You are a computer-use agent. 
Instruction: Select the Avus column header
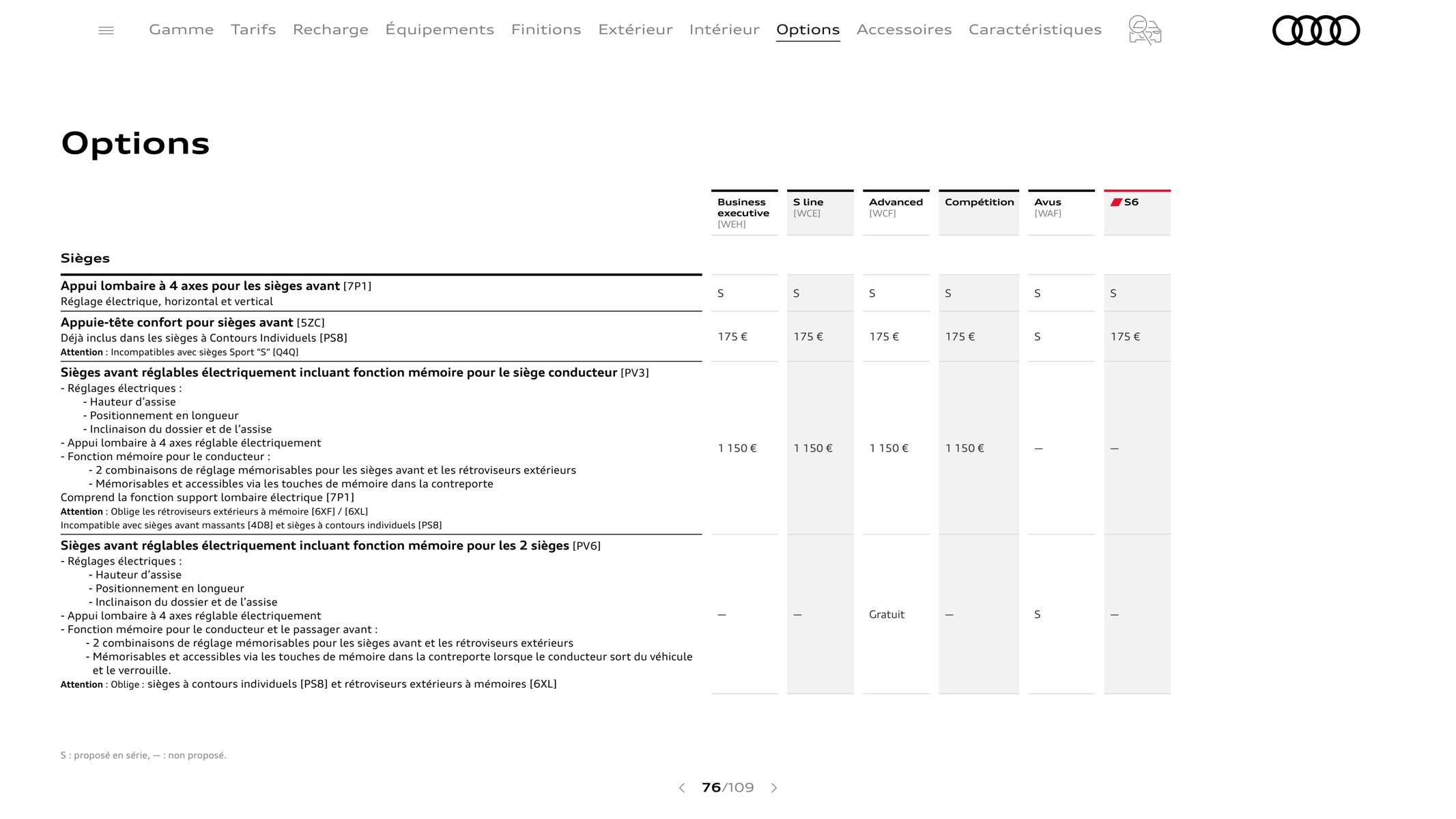click(x=1061, y=212)
